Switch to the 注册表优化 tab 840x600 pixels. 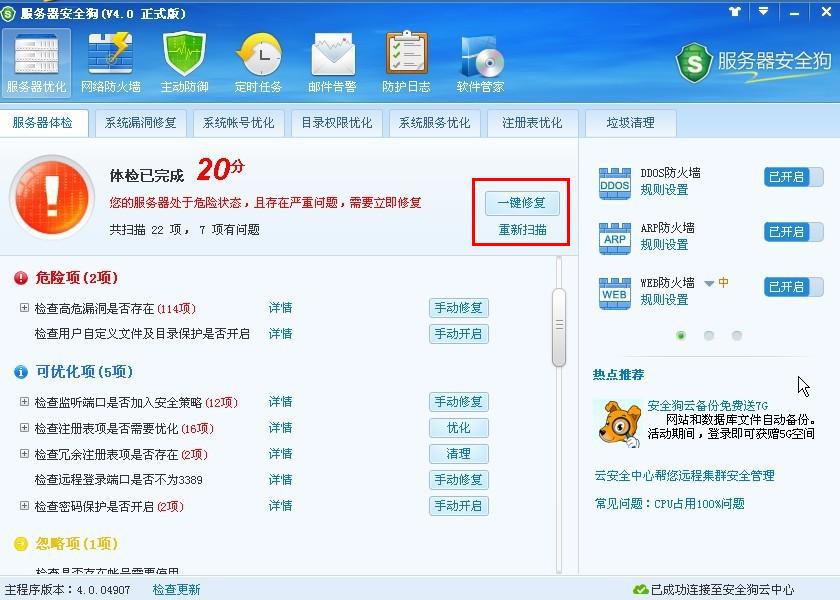532,123
